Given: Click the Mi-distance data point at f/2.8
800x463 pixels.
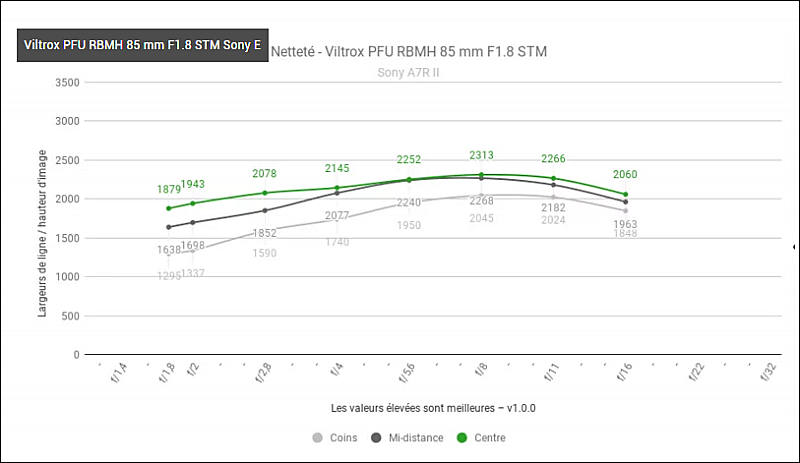Looking at the screenshot, I should (x=264, y=210).
